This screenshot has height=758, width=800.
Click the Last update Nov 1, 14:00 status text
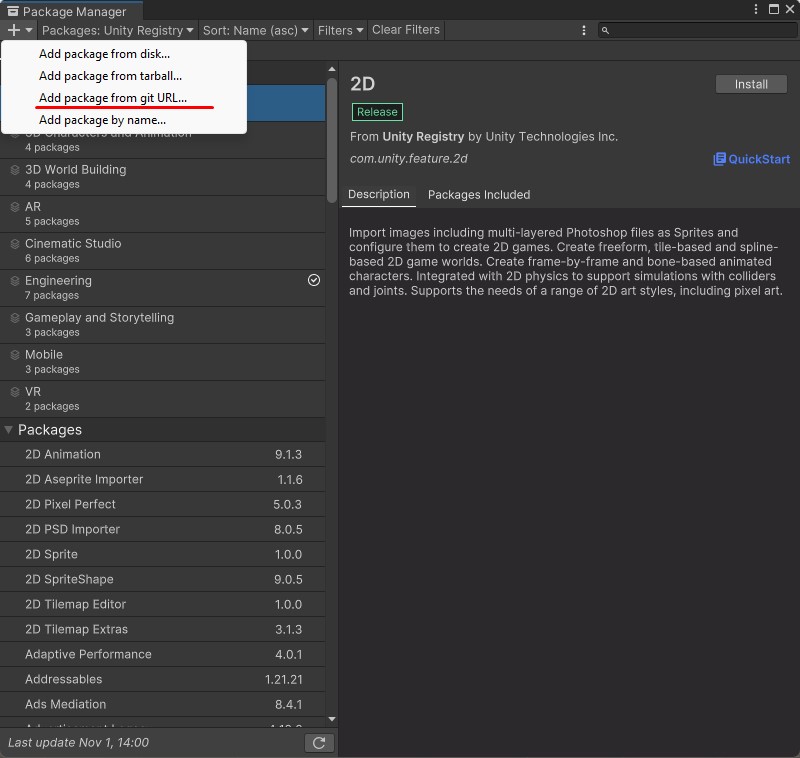pyautogui.click(x=79, y=743)
